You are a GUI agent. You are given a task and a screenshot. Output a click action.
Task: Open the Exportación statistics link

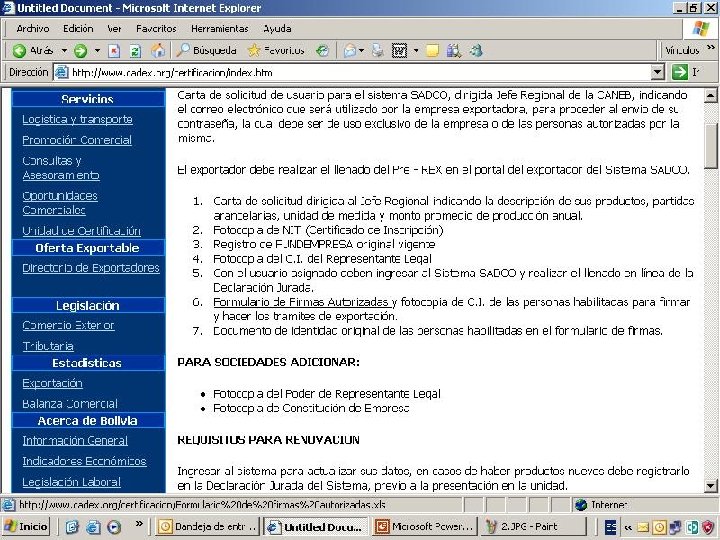click(52, 383)
